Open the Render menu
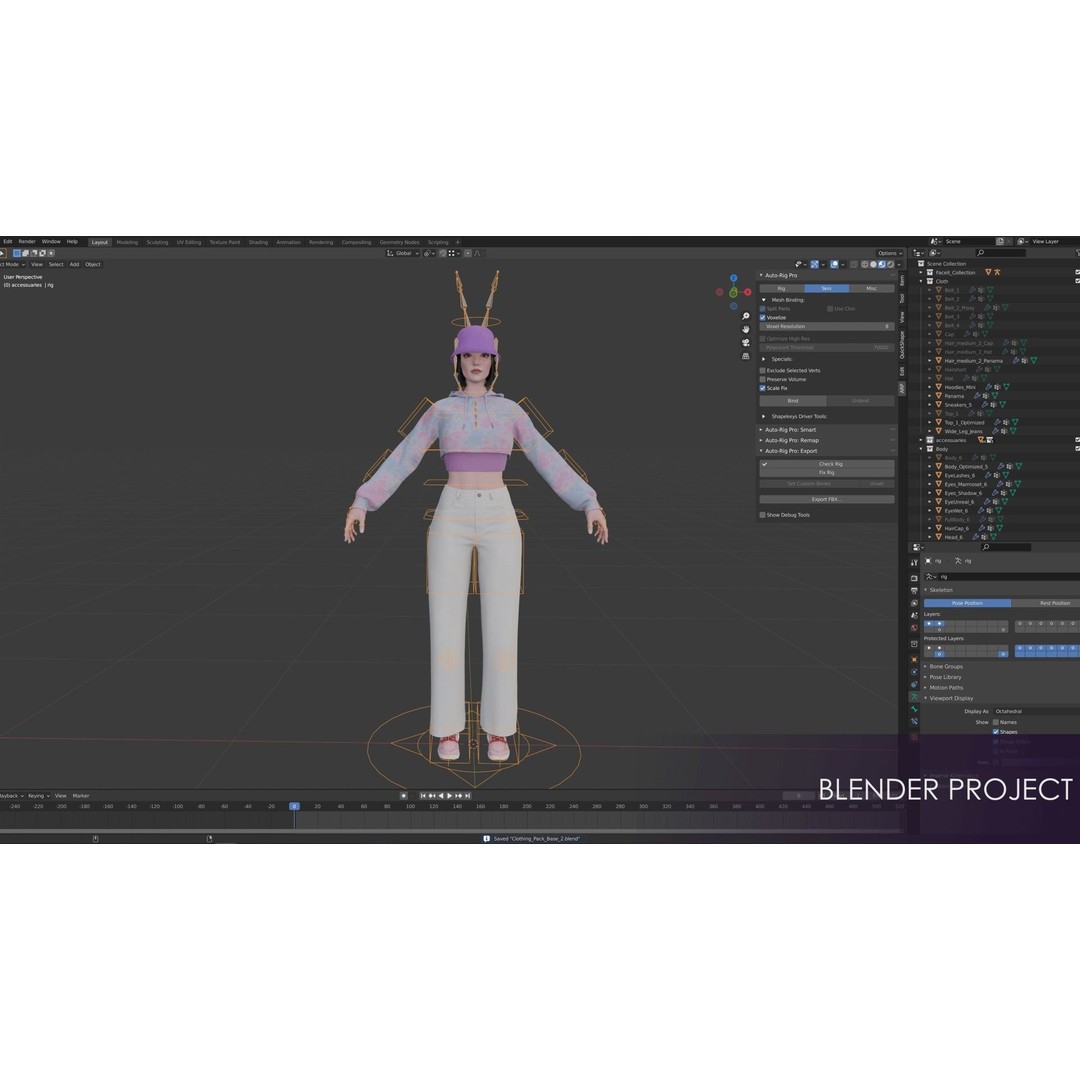 pos(27,242)
